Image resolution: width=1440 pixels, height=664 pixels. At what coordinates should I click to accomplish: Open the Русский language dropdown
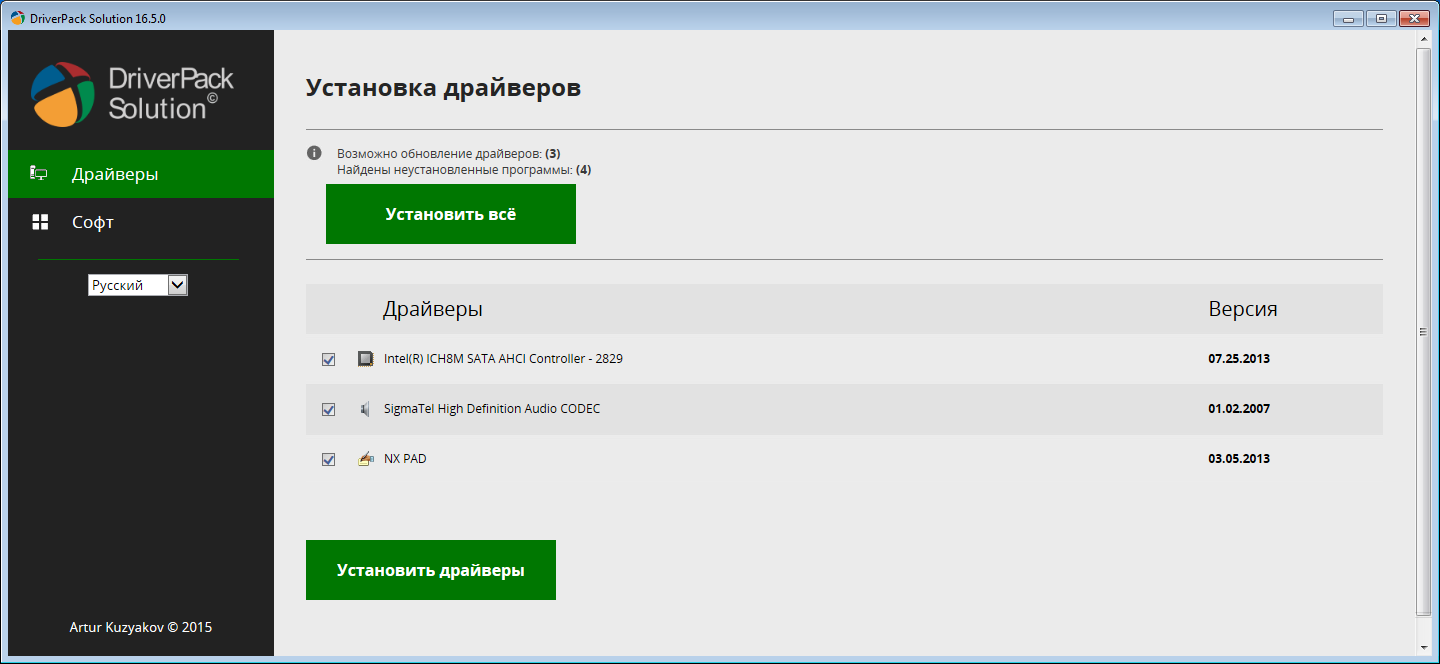tap(138, 285)
